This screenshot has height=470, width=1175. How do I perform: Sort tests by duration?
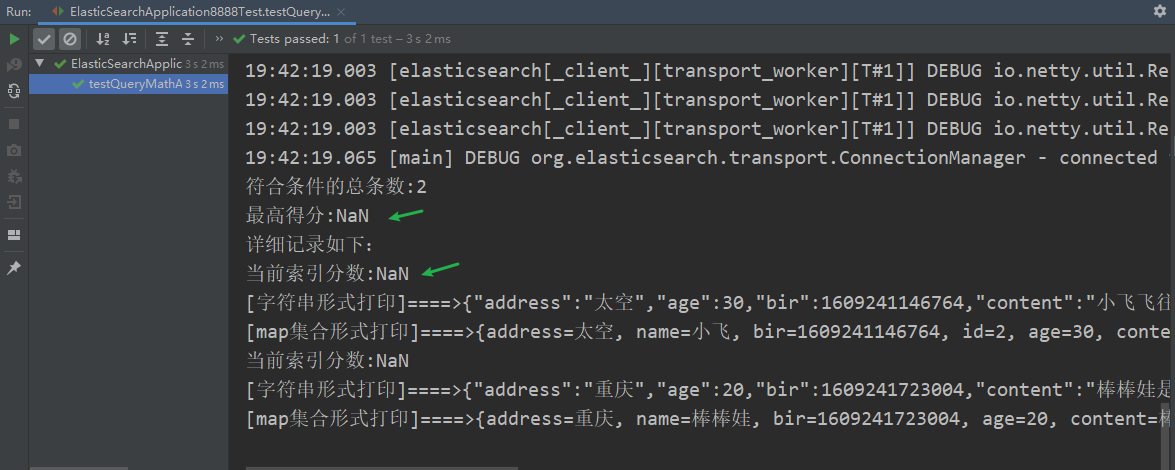point(130,39)
